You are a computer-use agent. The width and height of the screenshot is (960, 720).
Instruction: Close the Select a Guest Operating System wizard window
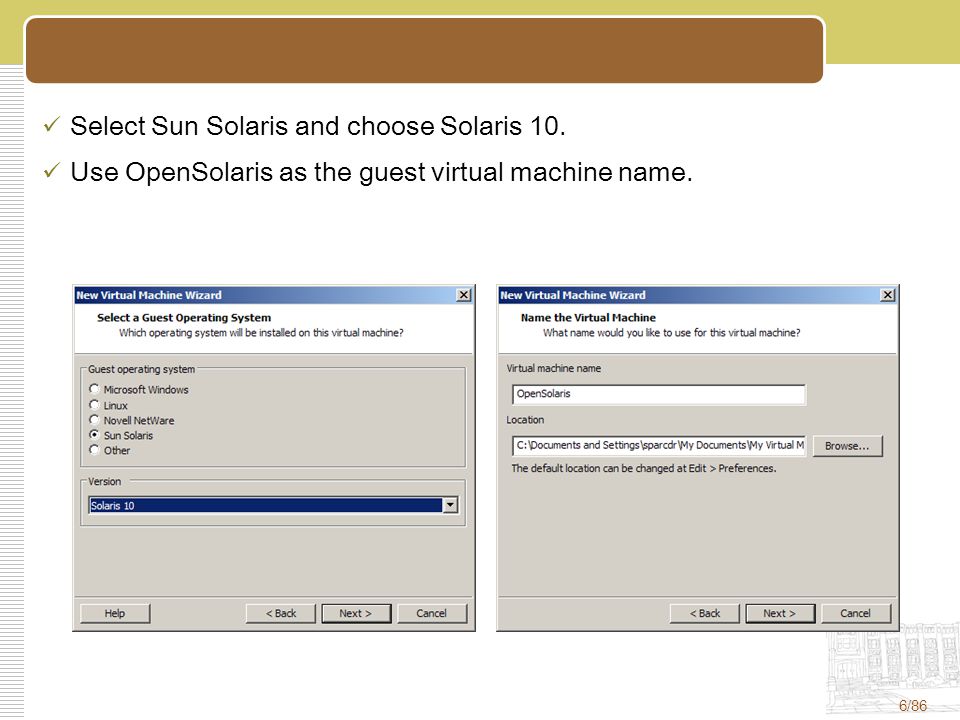pyautogui.click(x=463, y=295)
